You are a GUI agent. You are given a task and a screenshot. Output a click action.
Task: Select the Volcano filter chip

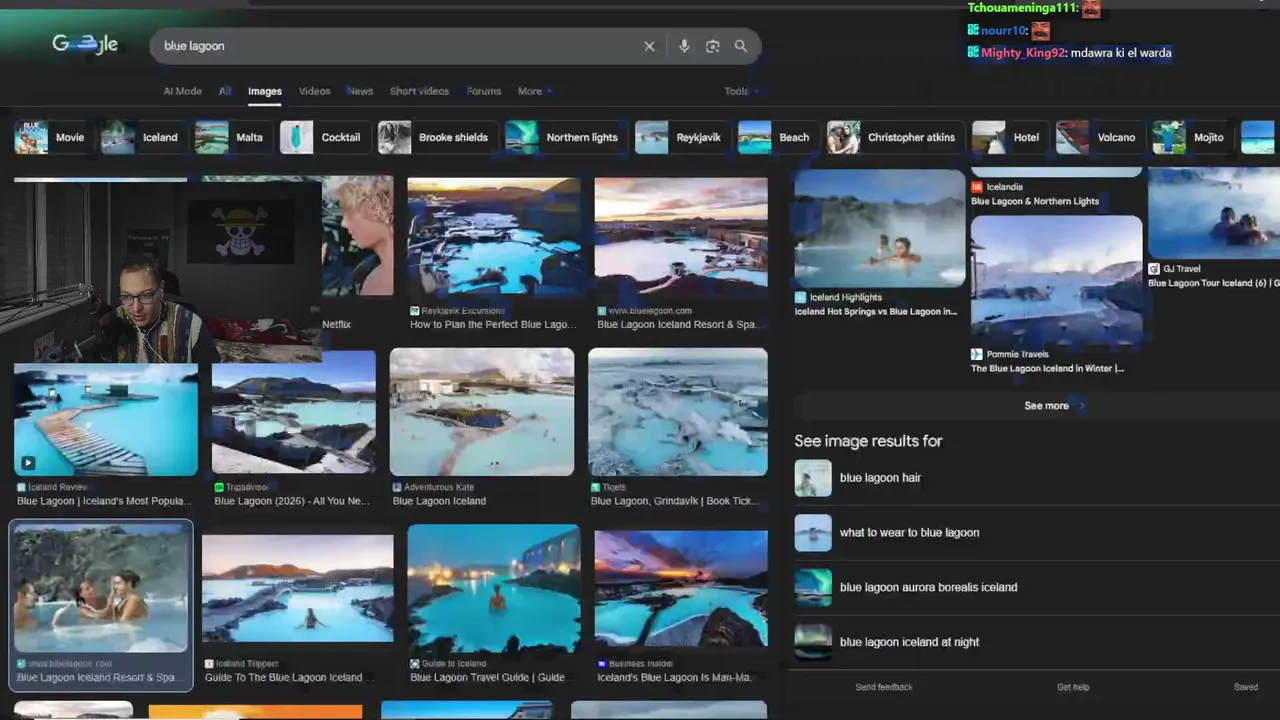[1099, 137]
